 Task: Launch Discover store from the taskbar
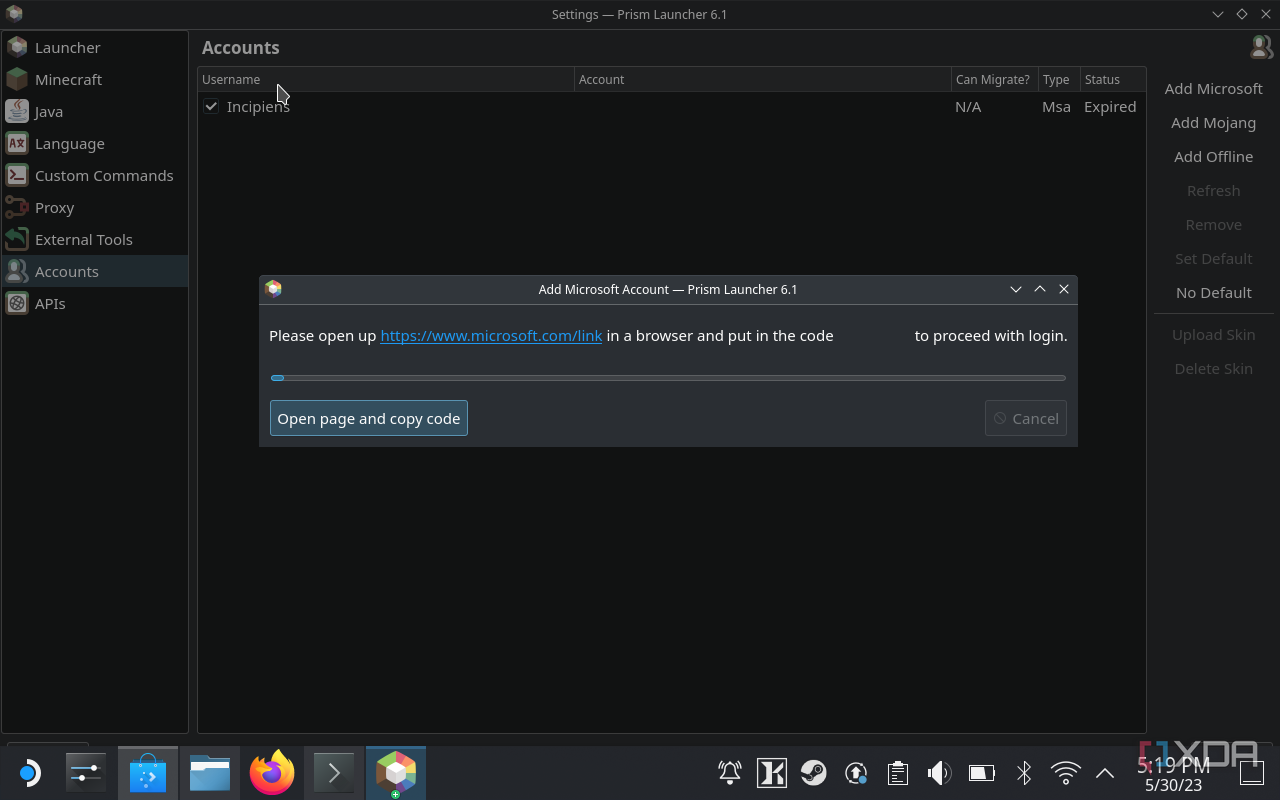pyautogui.click(x=148, y=773)
